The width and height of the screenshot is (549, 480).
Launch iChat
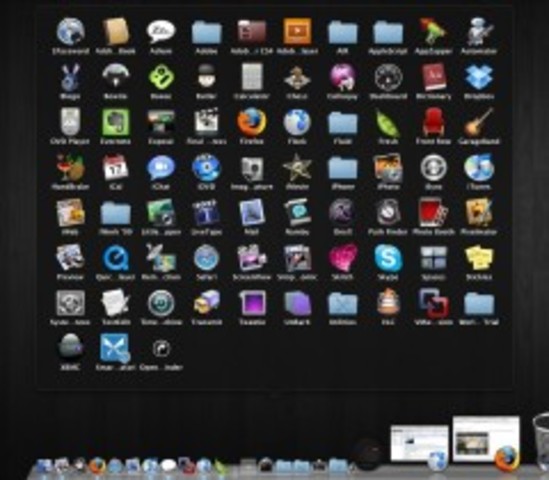[x=161, y=167]
